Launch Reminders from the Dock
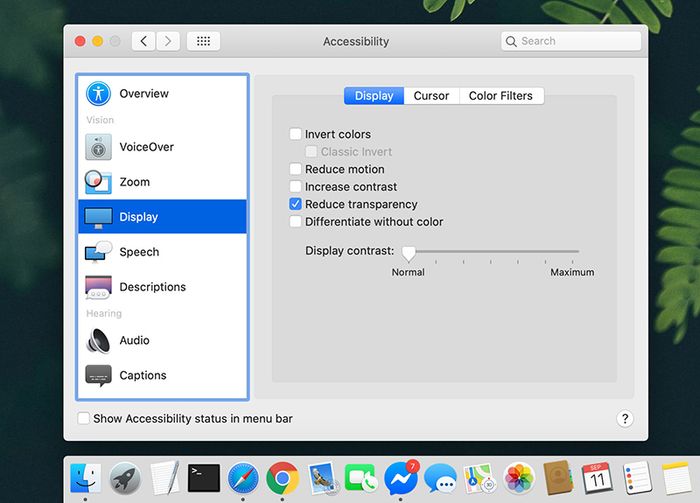Image resolution: width=700 pixels, height=503 pixels. (x=637, y=478)
